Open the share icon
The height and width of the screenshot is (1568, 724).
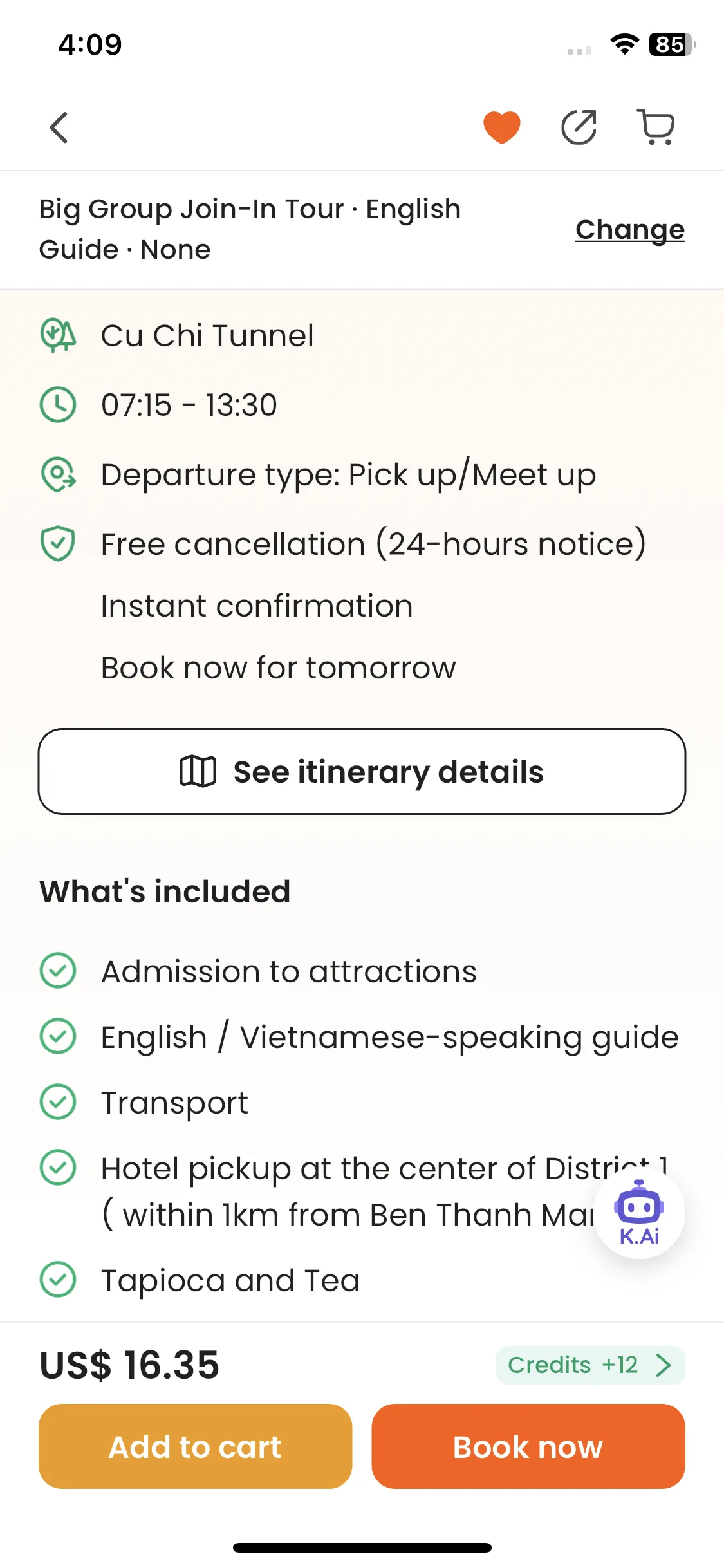579,127
